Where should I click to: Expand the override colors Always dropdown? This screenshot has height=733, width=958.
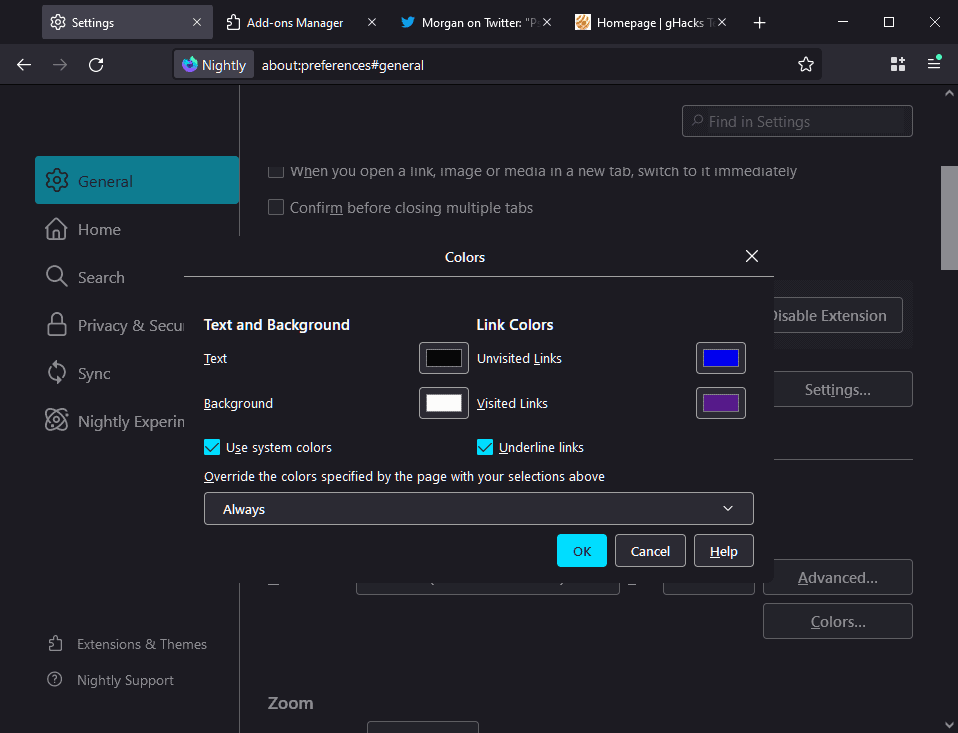click(x=478, y=508)
